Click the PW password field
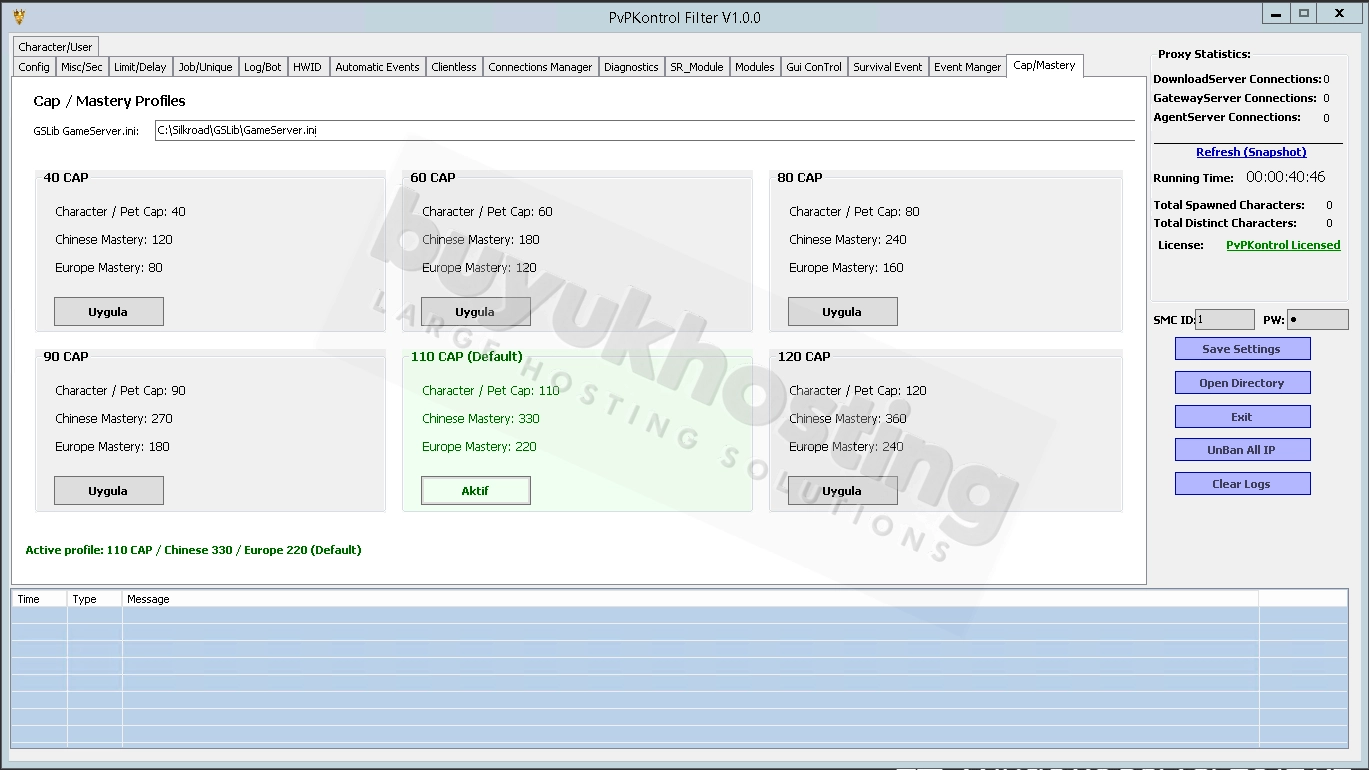1369x770 pixels. click(1317, 320)
